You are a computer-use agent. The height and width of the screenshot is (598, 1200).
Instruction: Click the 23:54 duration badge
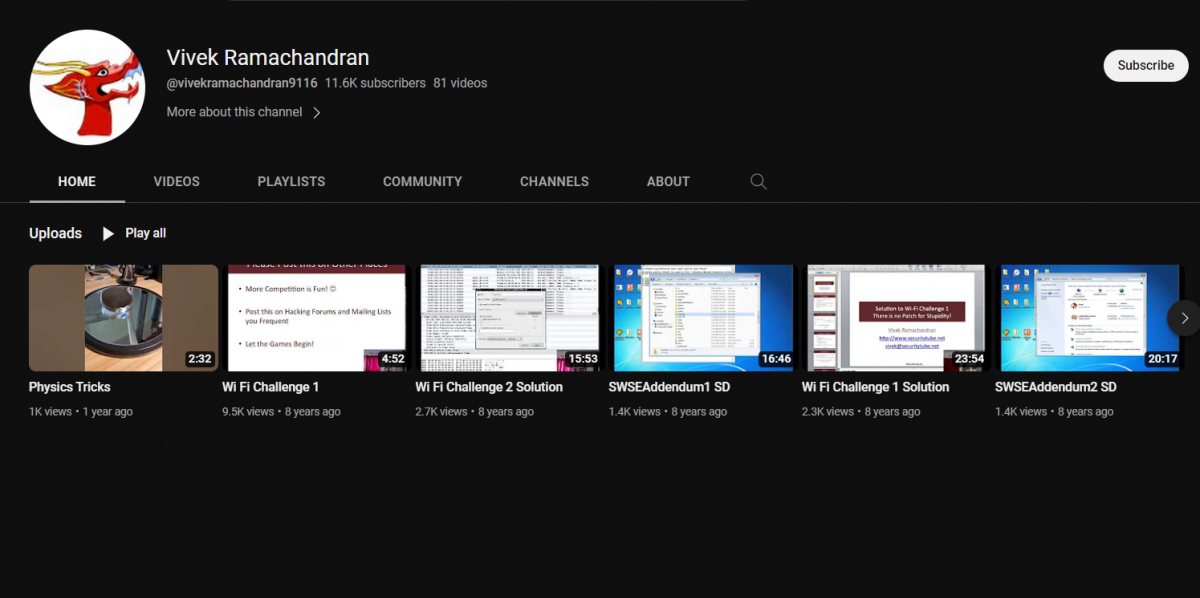point(969,359)
